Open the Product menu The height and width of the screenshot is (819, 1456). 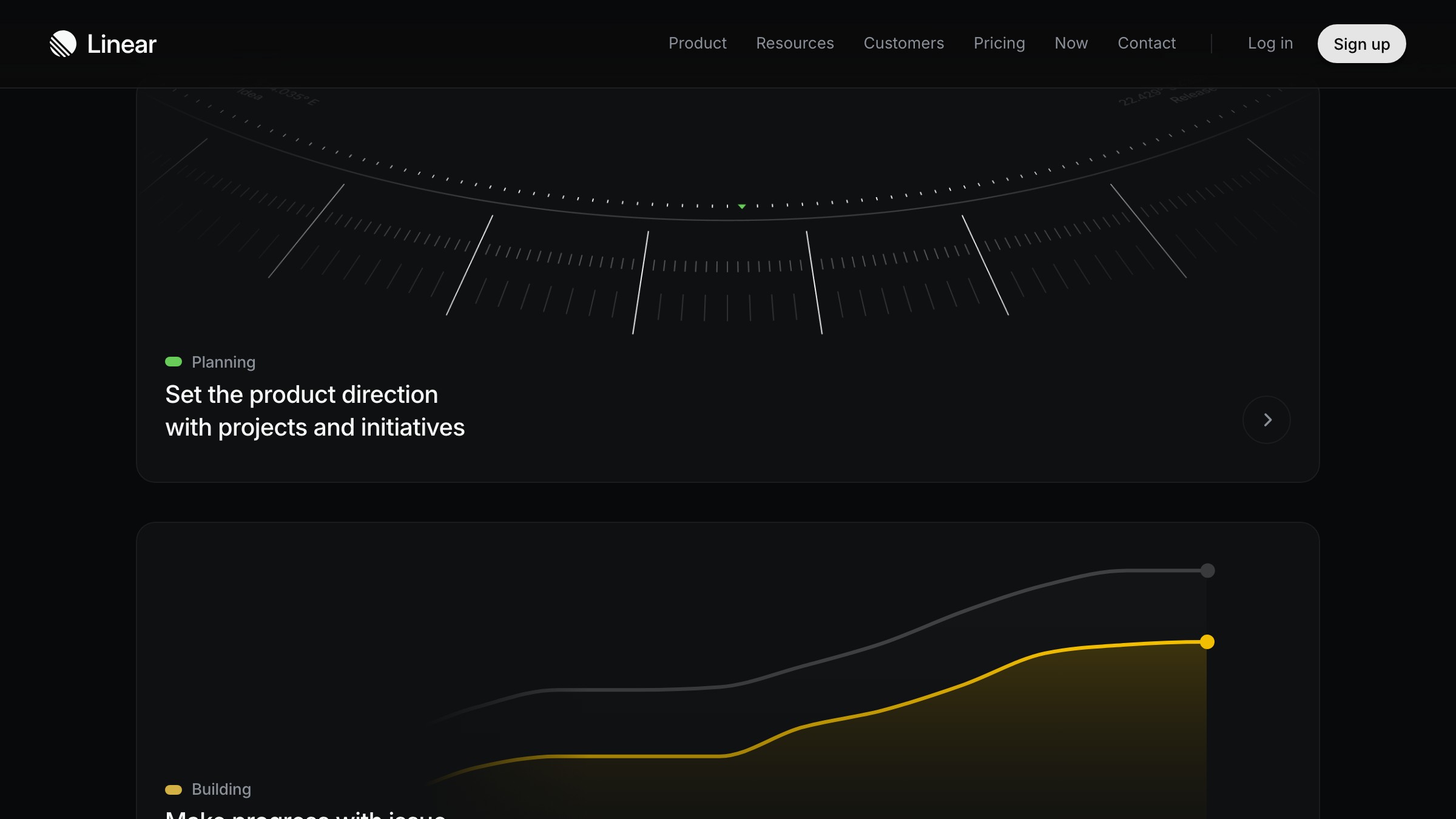(x=698, y=43)
